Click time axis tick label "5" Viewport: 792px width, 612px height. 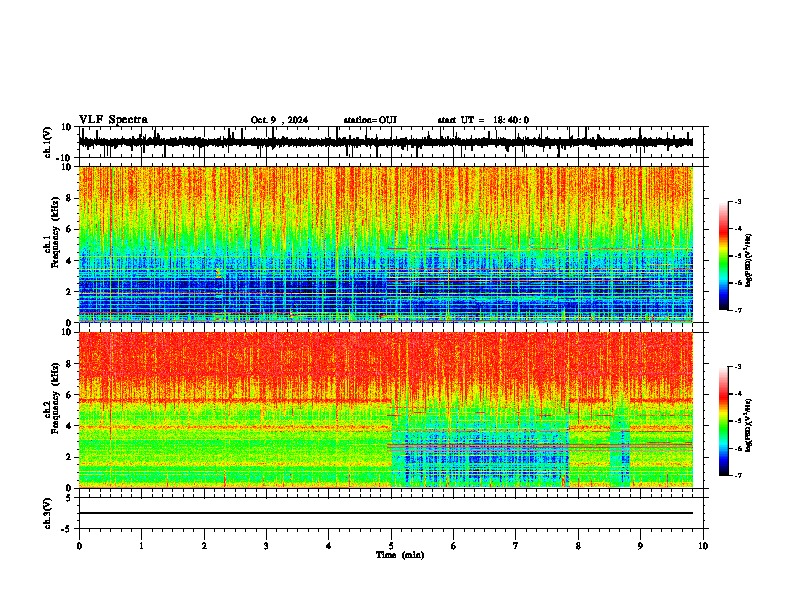coord(391,546)
